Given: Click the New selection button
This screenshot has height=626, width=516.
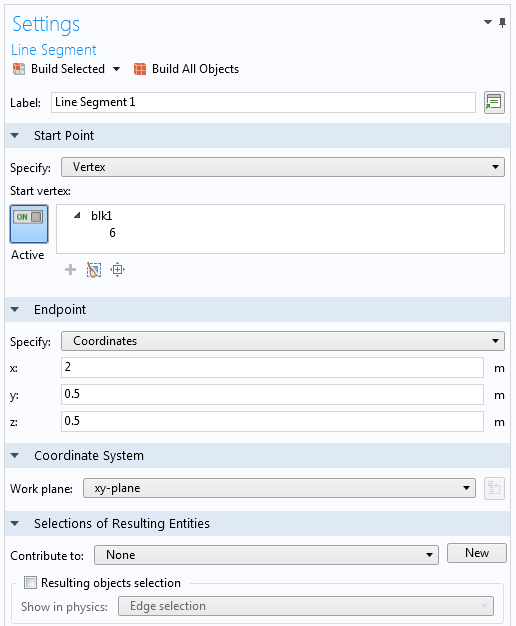Looking at the screenshot, I should coord(476,553).
